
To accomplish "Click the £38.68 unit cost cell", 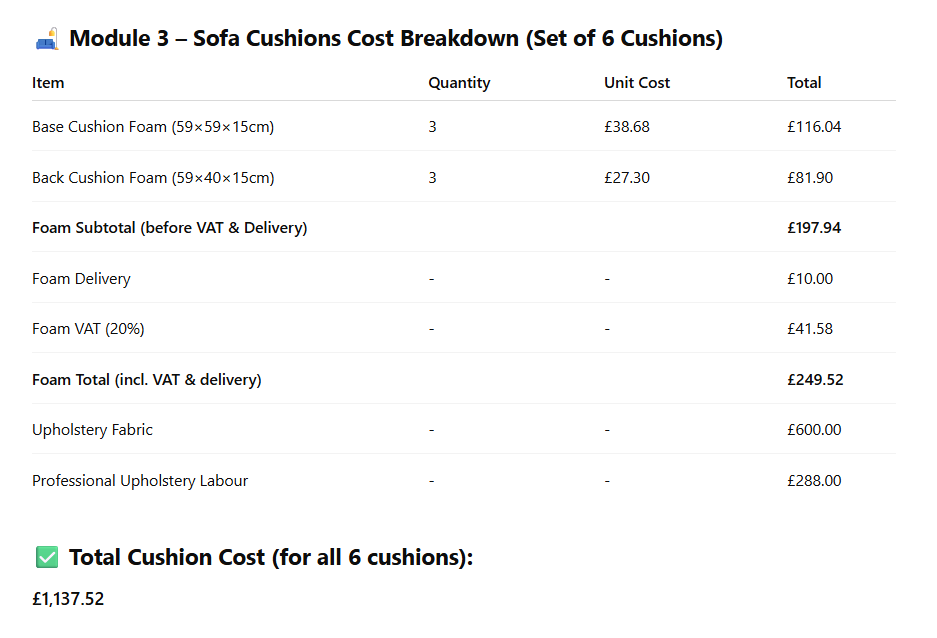I will tap(626, 127).
